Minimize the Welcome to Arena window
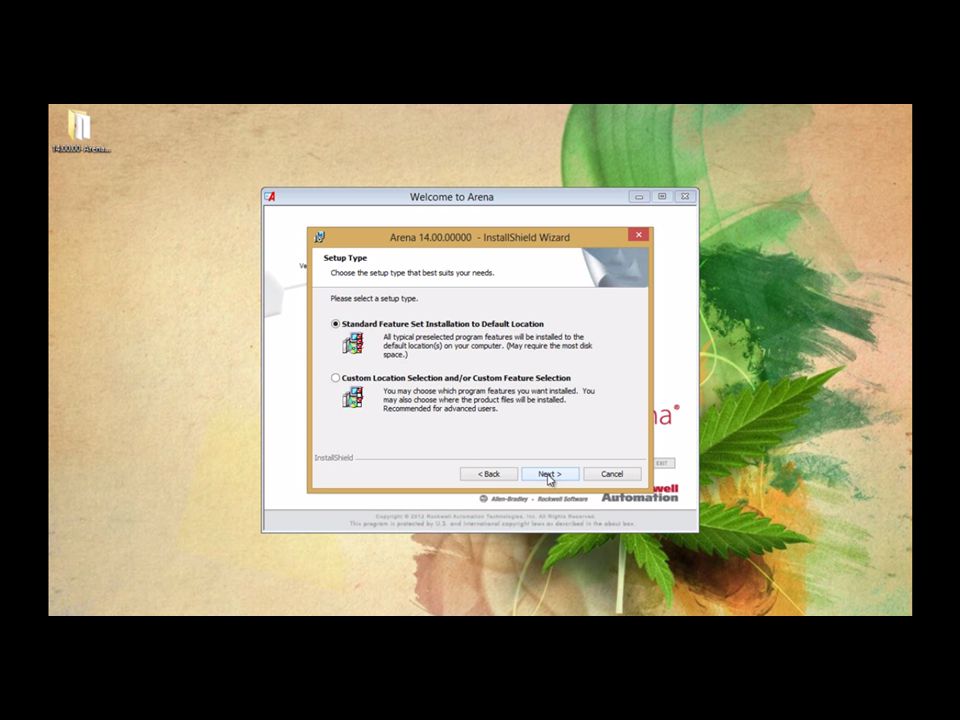This screenshot has width=960, height=720. pyautogui.click(x=639, y=197)
